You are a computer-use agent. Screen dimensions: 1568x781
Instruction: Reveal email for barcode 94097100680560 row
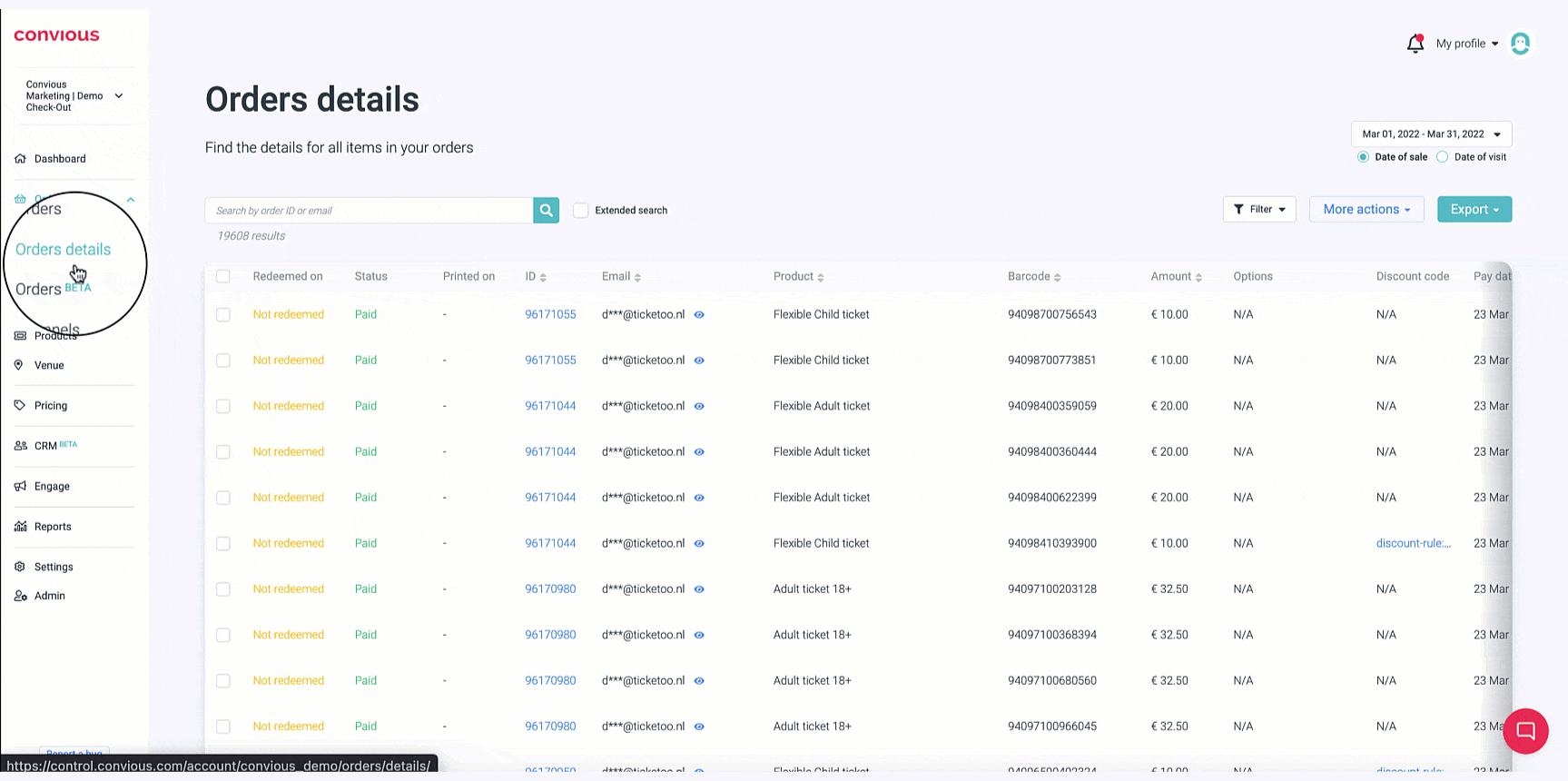pyautogui.click(x=699, y=681)
